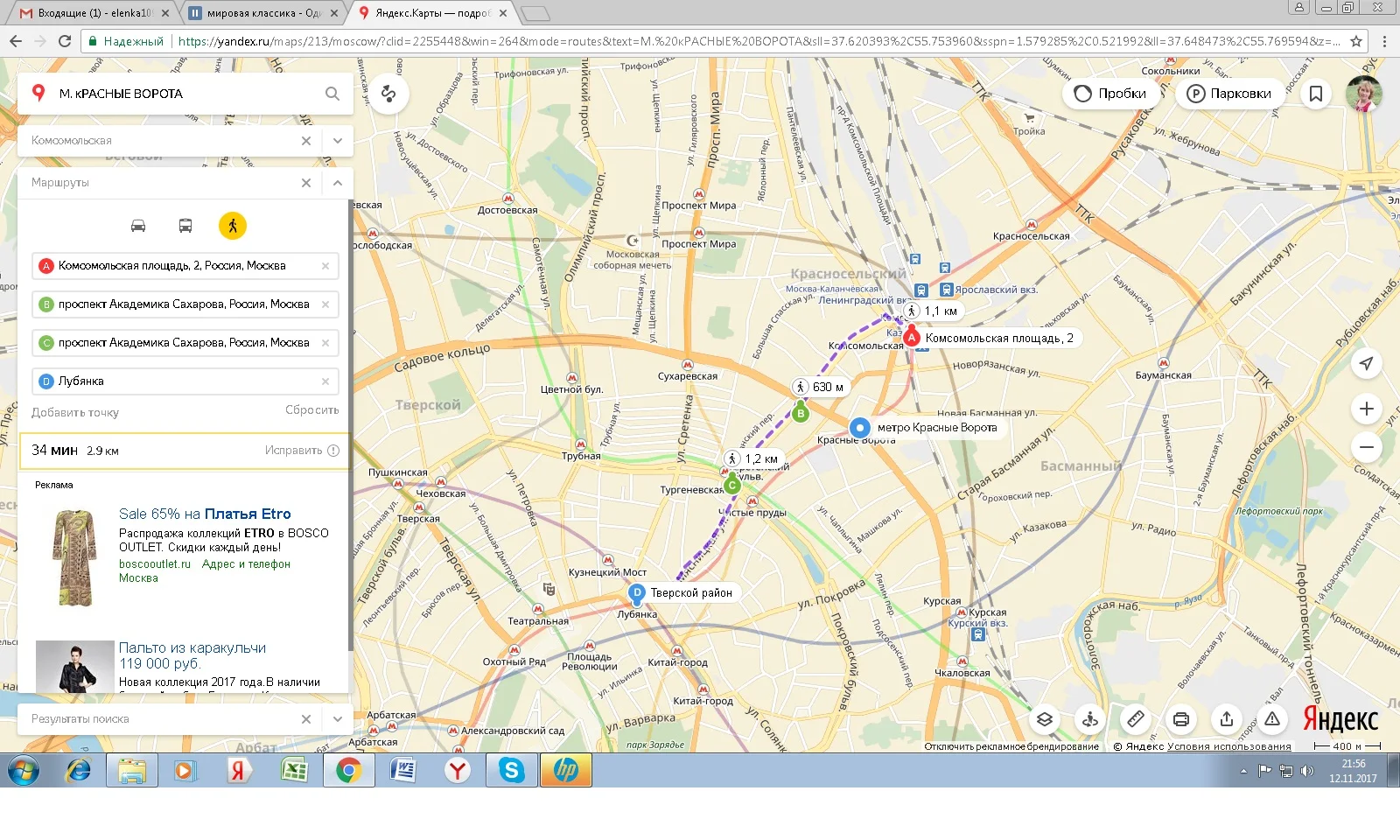The height and width of the screenshot is (840, 1400).
Task: Open the Windows Start button
Action: click(x=24, y=771)
